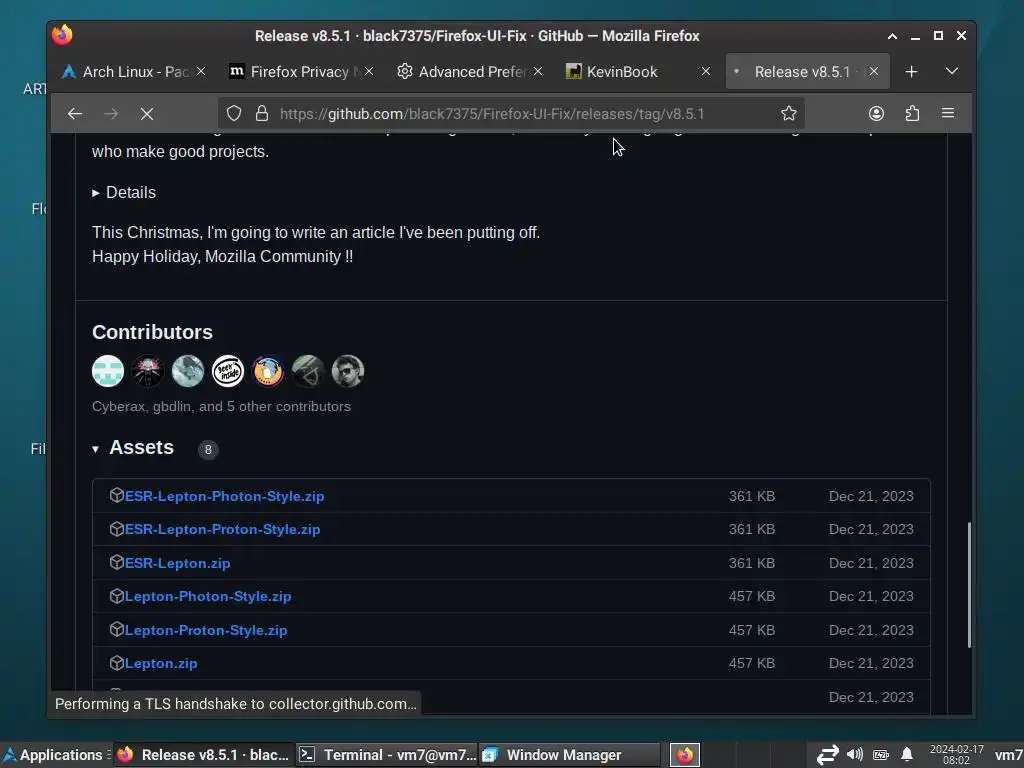
Task: Go back with the browser back arrow
Action: [74, 114]
